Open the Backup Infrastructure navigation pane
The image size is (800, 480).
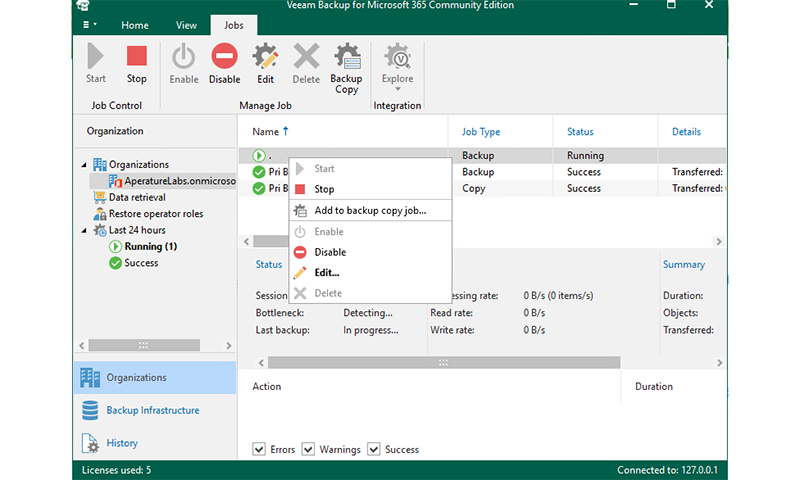(155, 410)
